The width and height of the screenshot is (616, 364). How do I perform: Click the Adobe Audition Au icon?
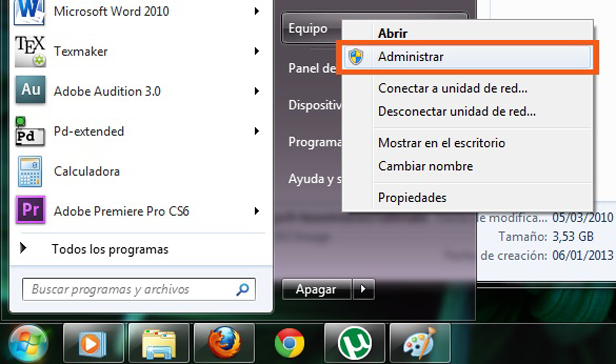tap(30, 90)
